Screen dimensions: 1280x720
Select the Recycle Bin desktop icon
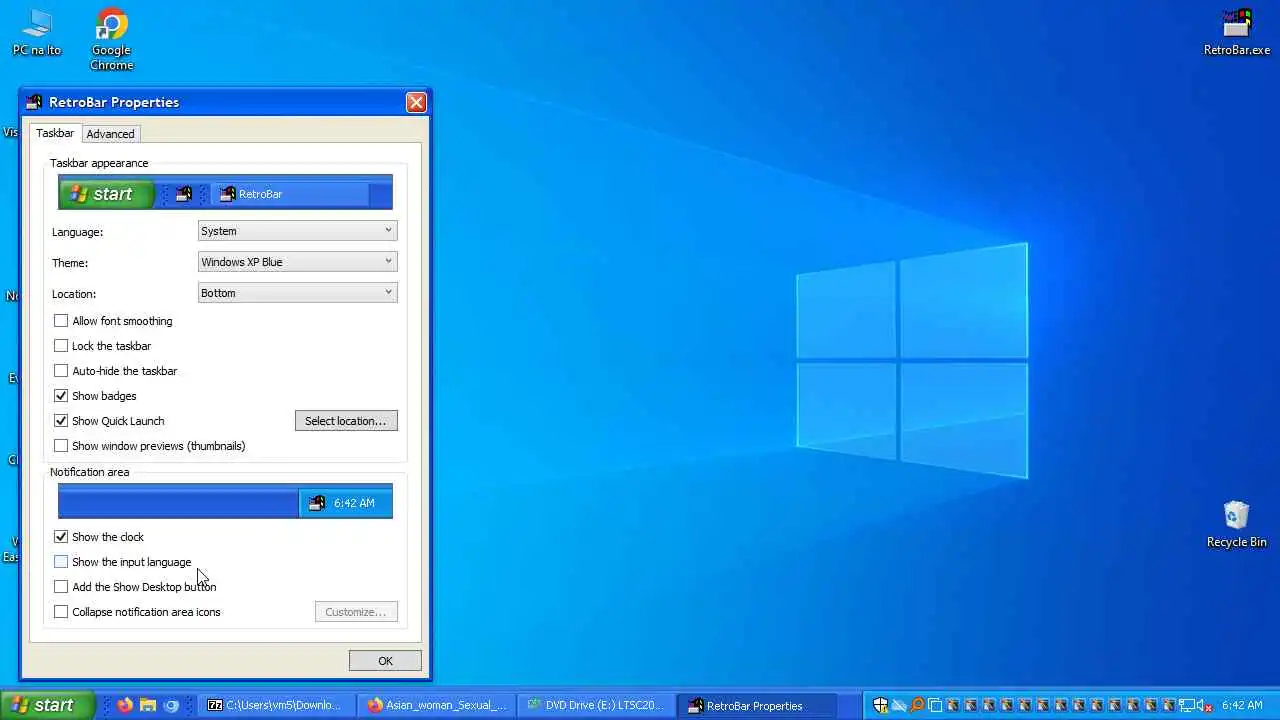[1236, 524]
